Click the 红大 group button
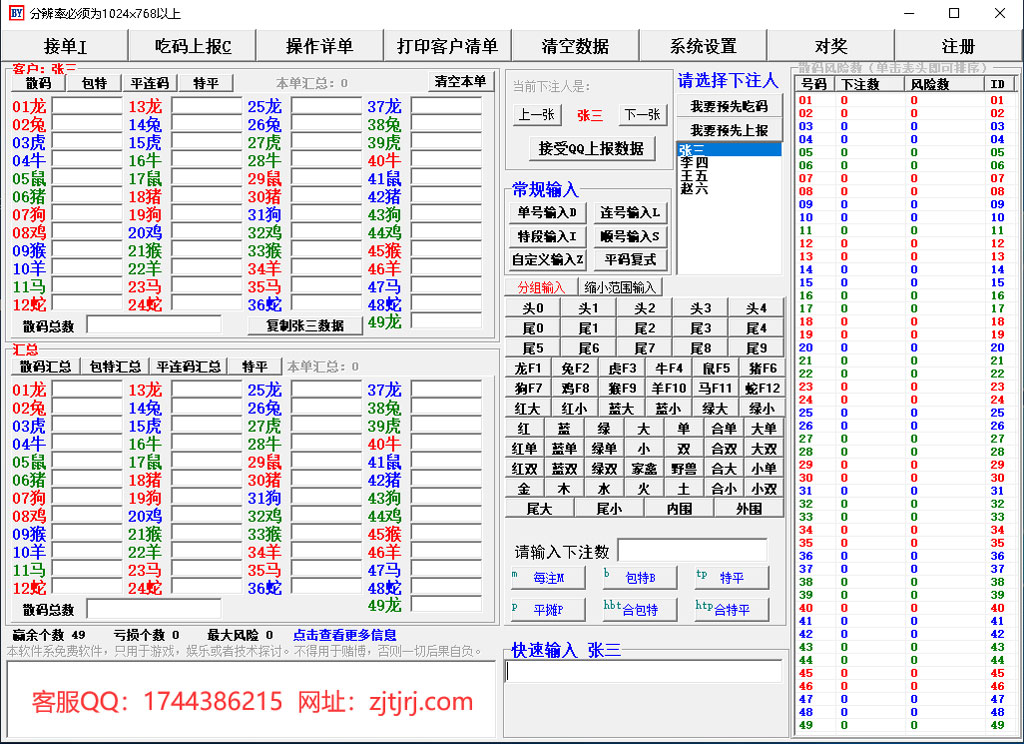Screen dimensions: 1024x744 528,408
